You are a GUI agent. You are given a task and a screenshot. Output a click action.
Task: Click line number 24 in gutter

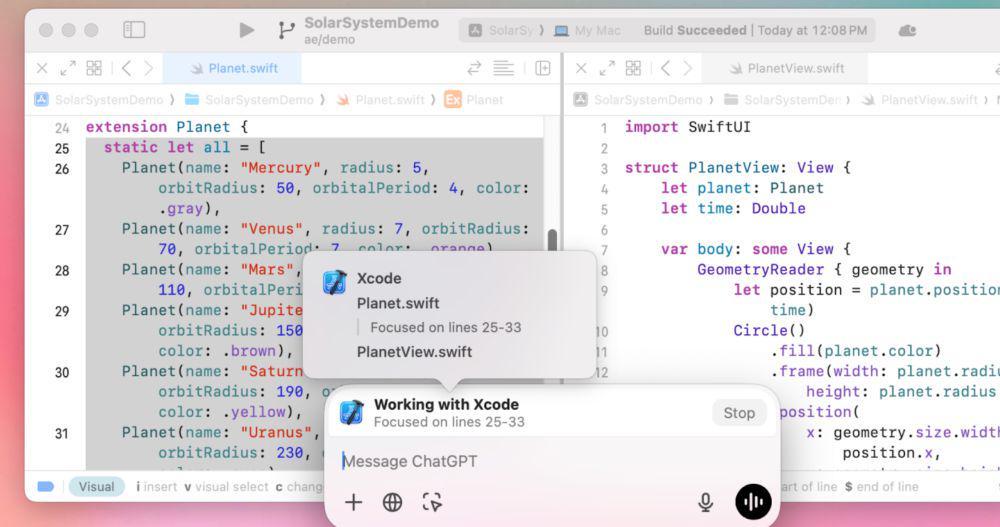[x=62, y=128]
